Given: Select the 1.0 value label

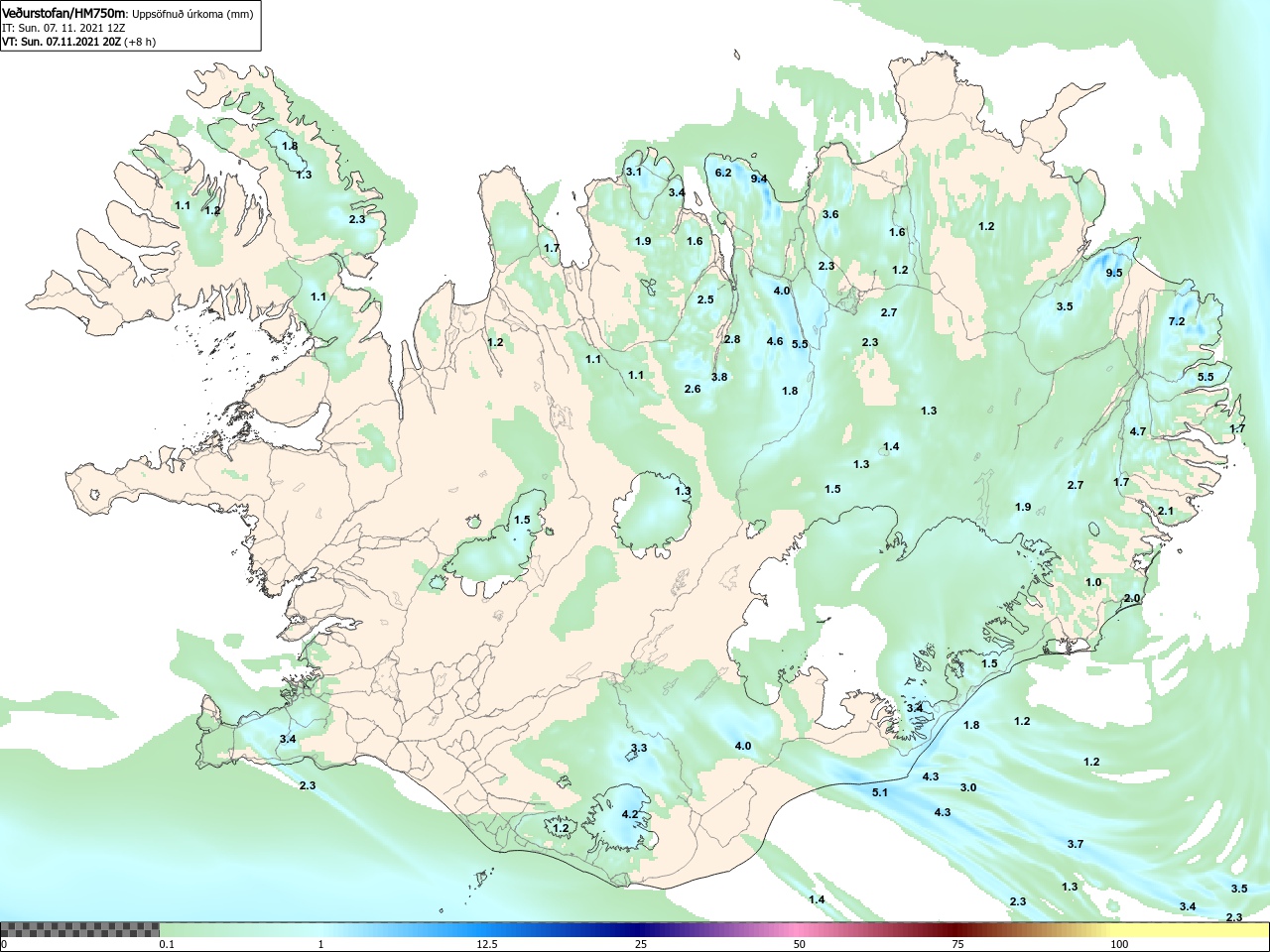Looking at the screenshot, I should pos(1093,582).
